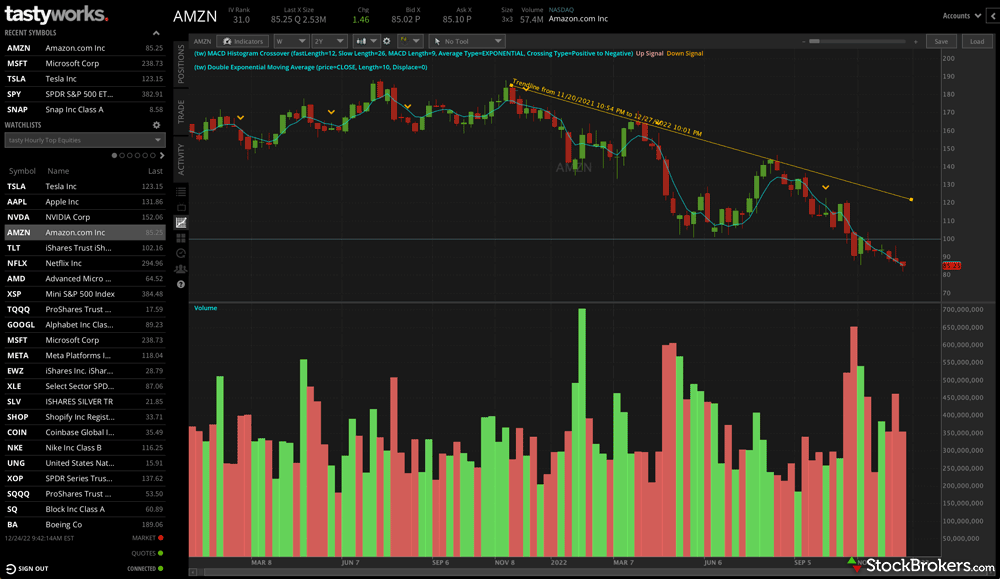Open the chart theme color dropdown
This screenshot has width=1000, height=579.
click(x=409, y=41)
